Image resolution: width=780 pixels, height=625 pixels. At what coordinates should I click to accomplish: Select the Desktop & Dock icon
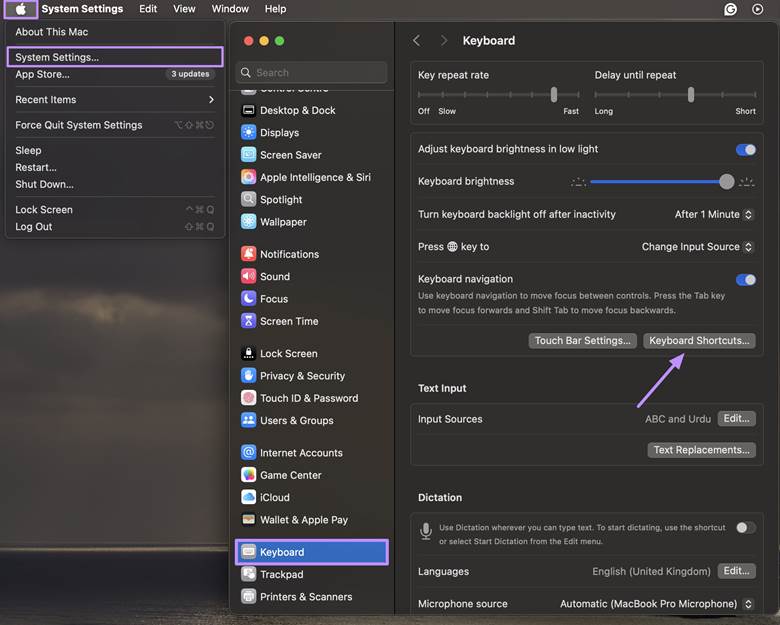coord(248,110)
